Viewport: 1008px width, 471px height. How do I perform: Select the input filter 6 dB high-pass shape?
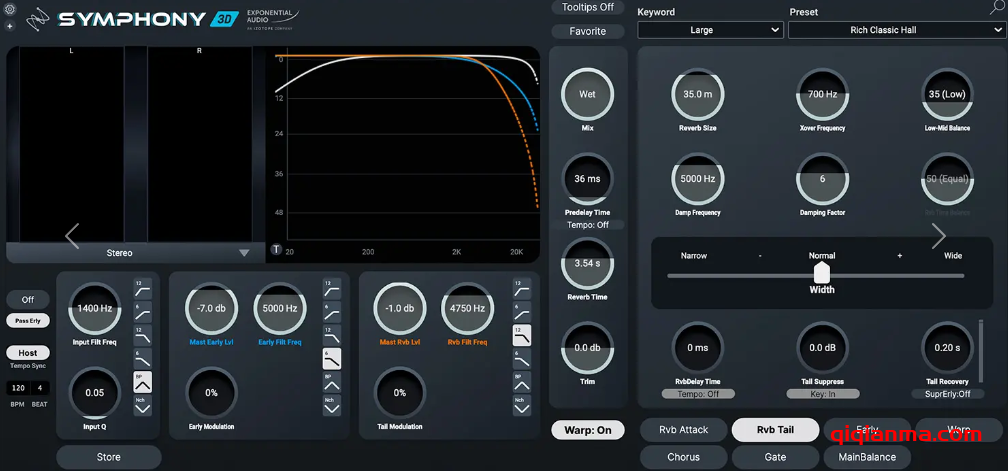[143, 311]
